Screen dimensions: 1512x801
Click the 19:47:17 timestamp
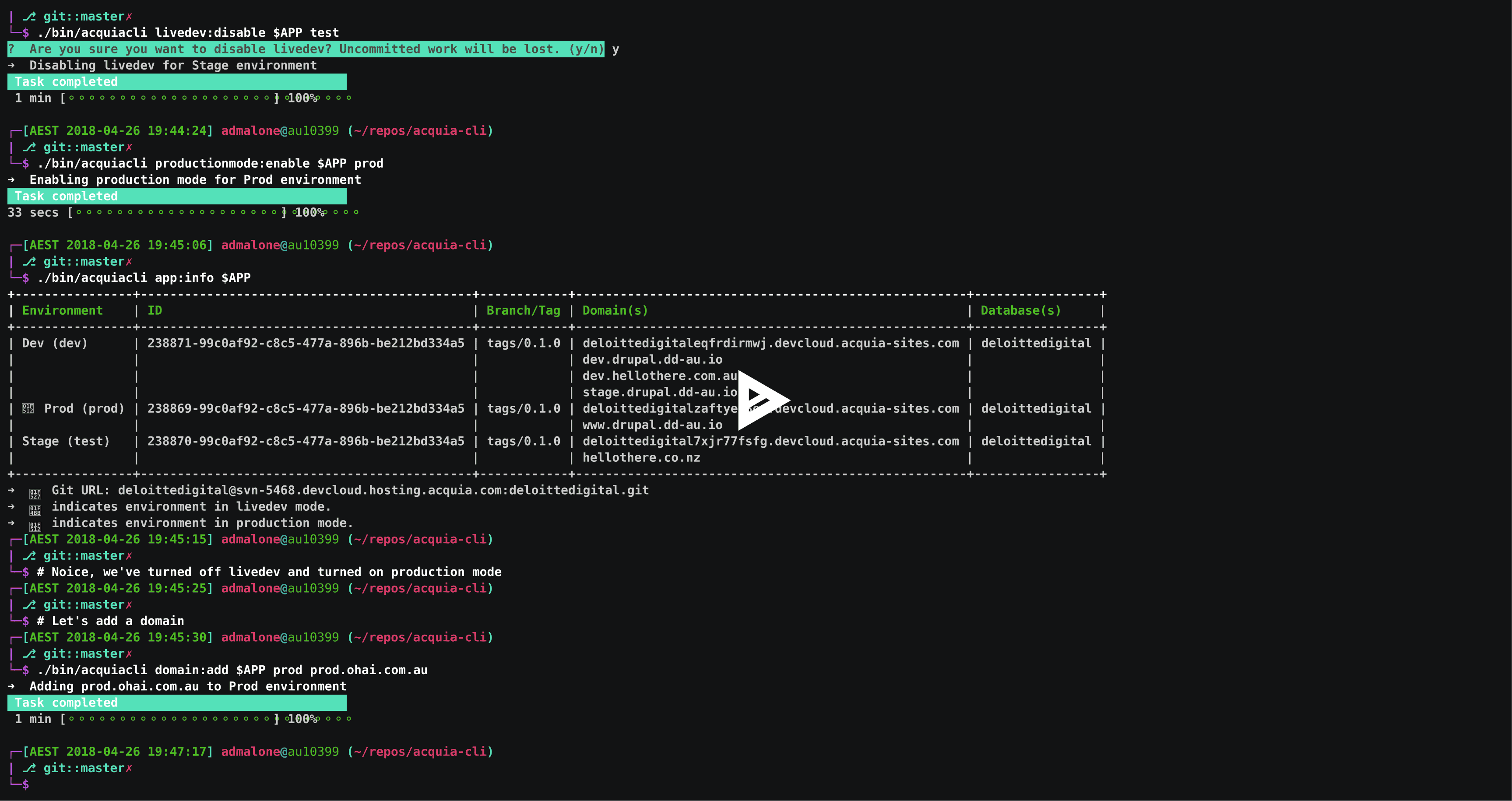pos(118,752)
